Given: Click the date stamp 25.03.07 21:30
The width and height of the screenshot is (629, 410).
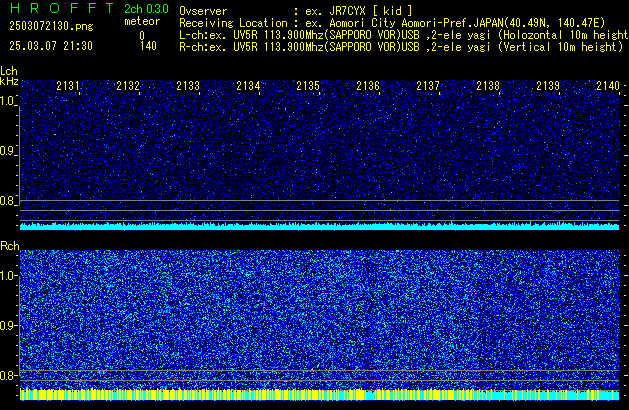Looking at the screenshot, I should pos(51,46).
